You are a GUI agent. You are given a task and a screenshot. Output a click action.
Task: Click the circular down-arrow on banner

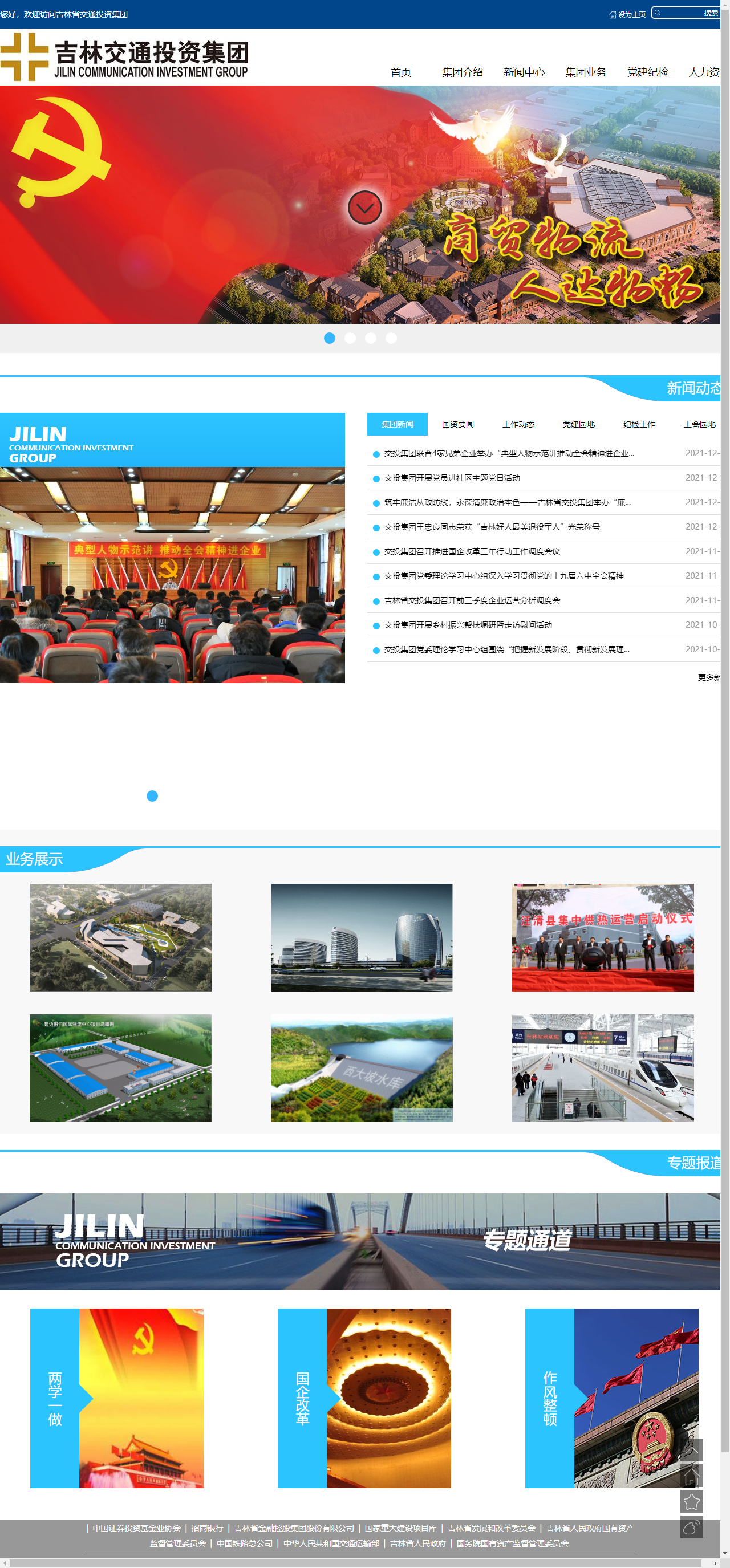[364, 208]
